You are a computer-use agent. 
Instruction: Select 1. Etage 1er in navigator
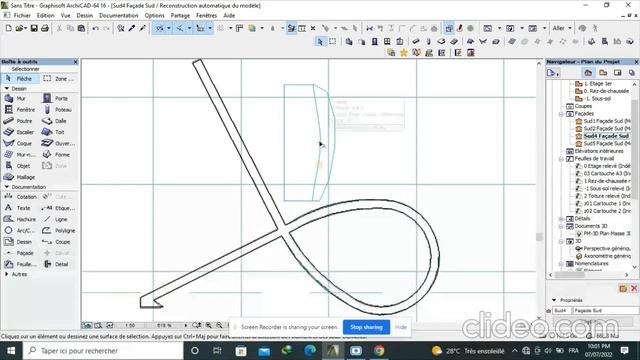(594, 84)
